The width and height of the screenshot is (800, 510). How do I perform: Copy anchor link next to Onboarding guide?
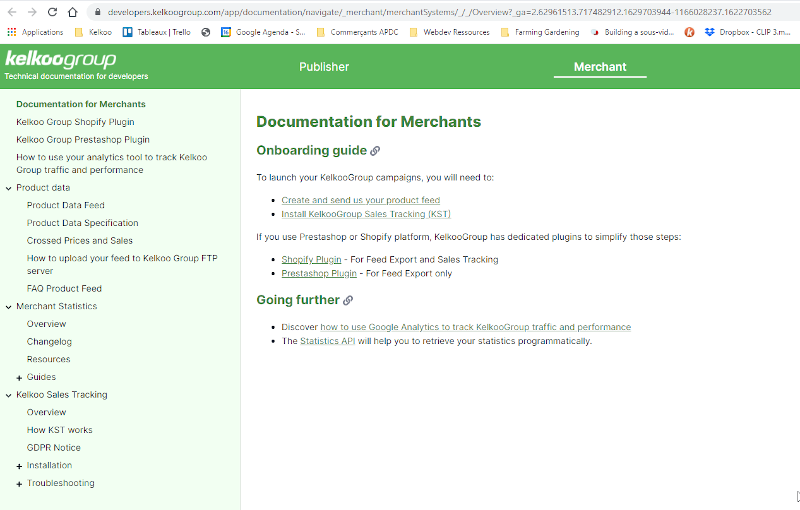pyautogui.click(x=375, y=151)
